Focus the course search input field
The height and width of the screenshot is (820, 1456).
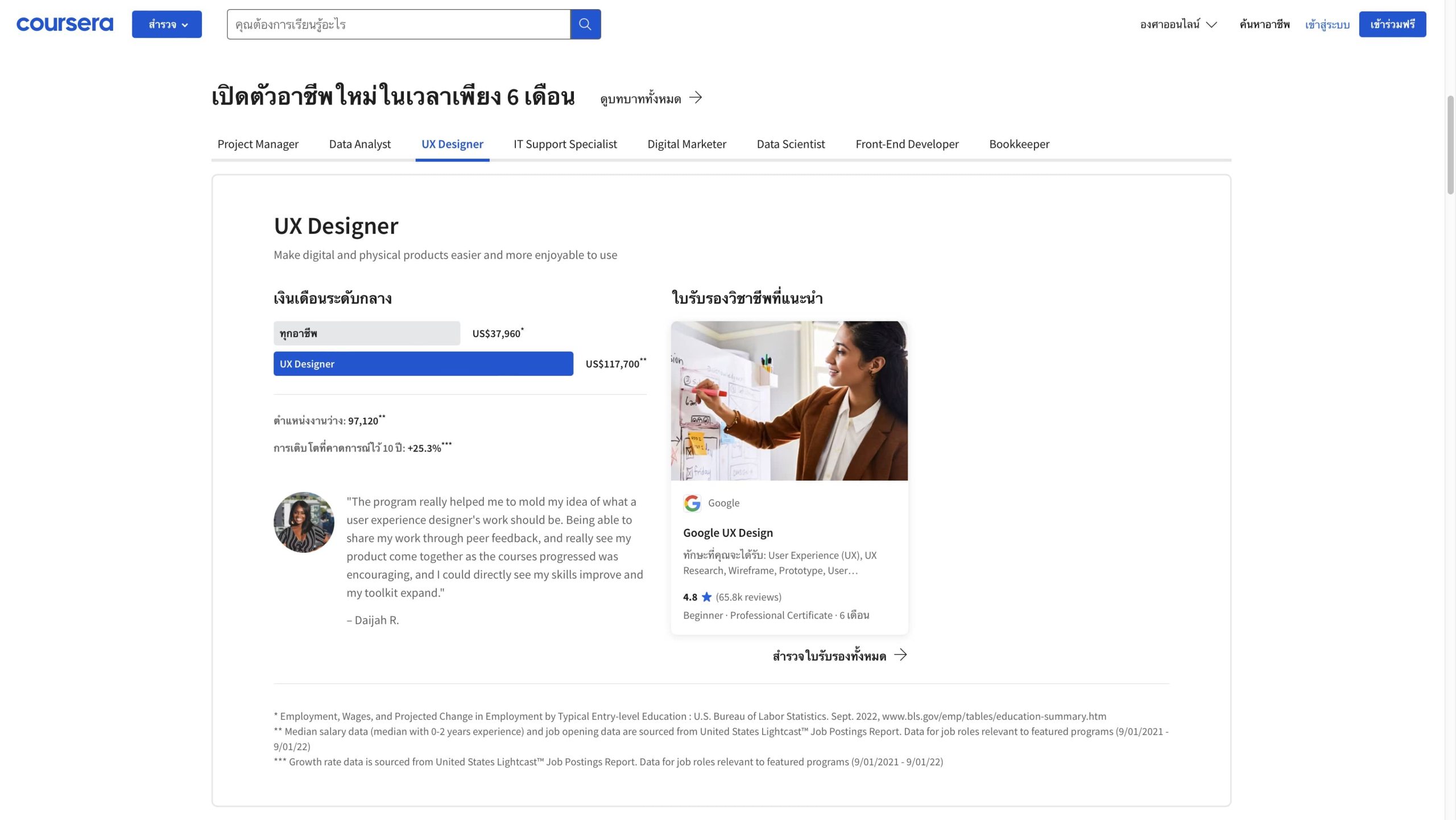[x=398, y=24]
